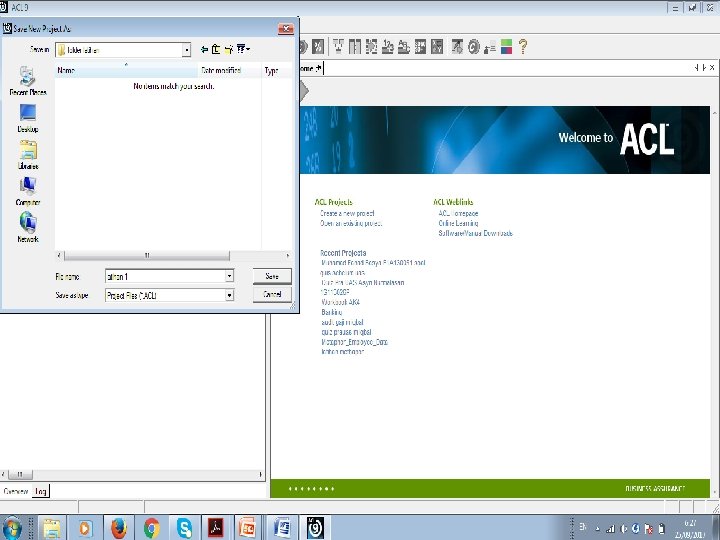The image size is (720, 540).
Task: Click the Stratify number-grid toolbar icon
Action: pyautogui.click(x=420, y=46)
